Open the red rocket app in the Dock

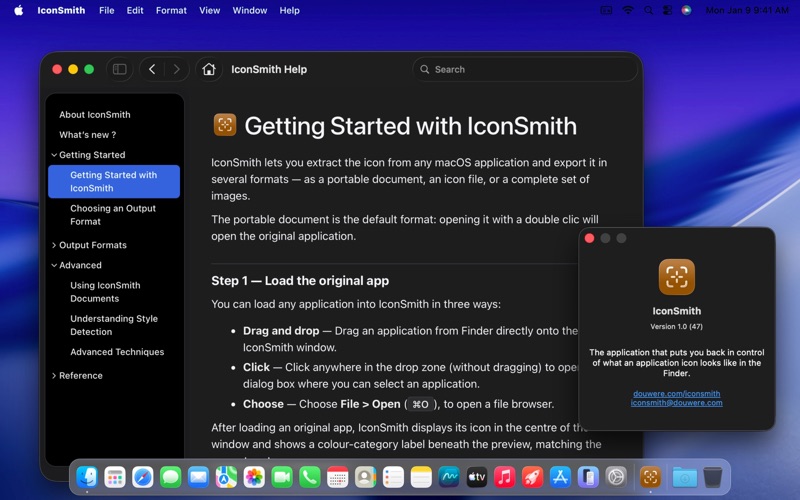click(532, 477)
